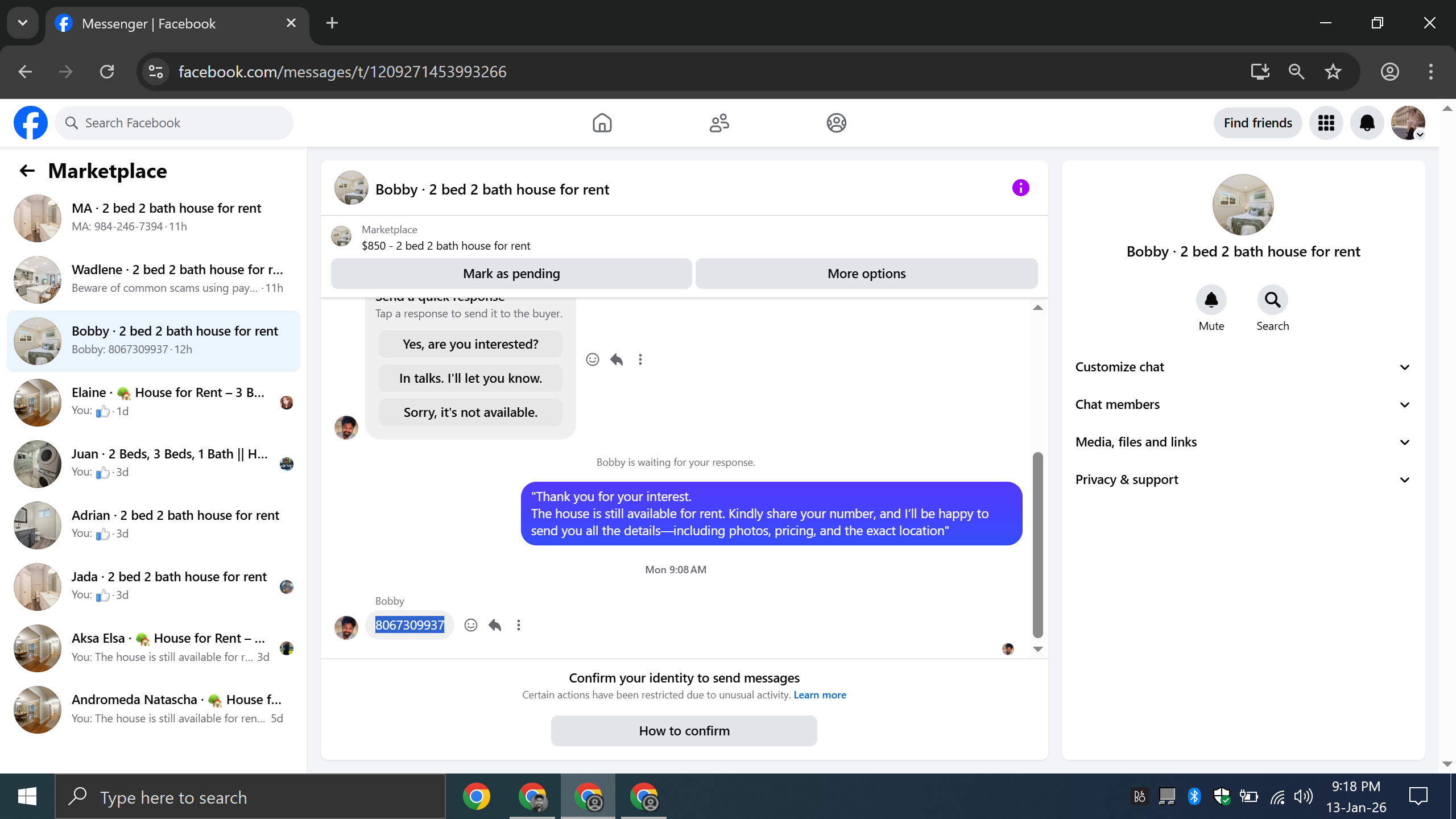Open the notifications bell in header
This screenshot has height=819, width=1456.
point(1367,123)
